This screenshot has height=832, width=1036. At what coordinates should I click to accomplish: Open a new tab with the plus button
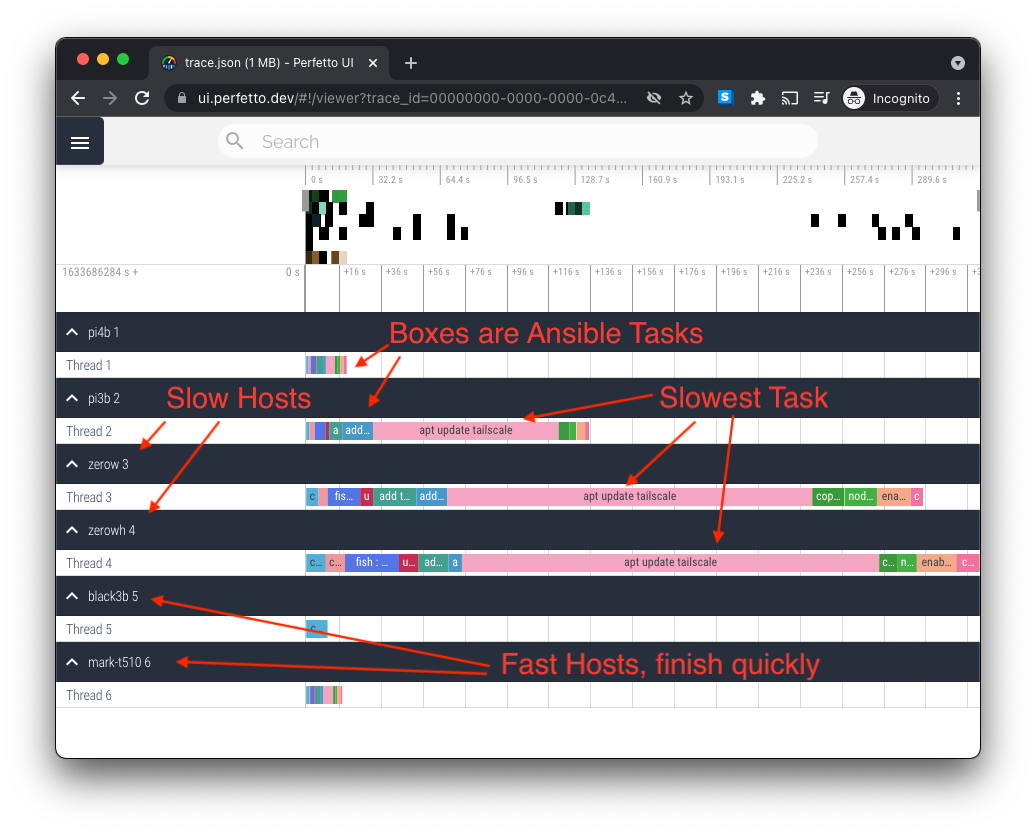(x=410, y=62)
